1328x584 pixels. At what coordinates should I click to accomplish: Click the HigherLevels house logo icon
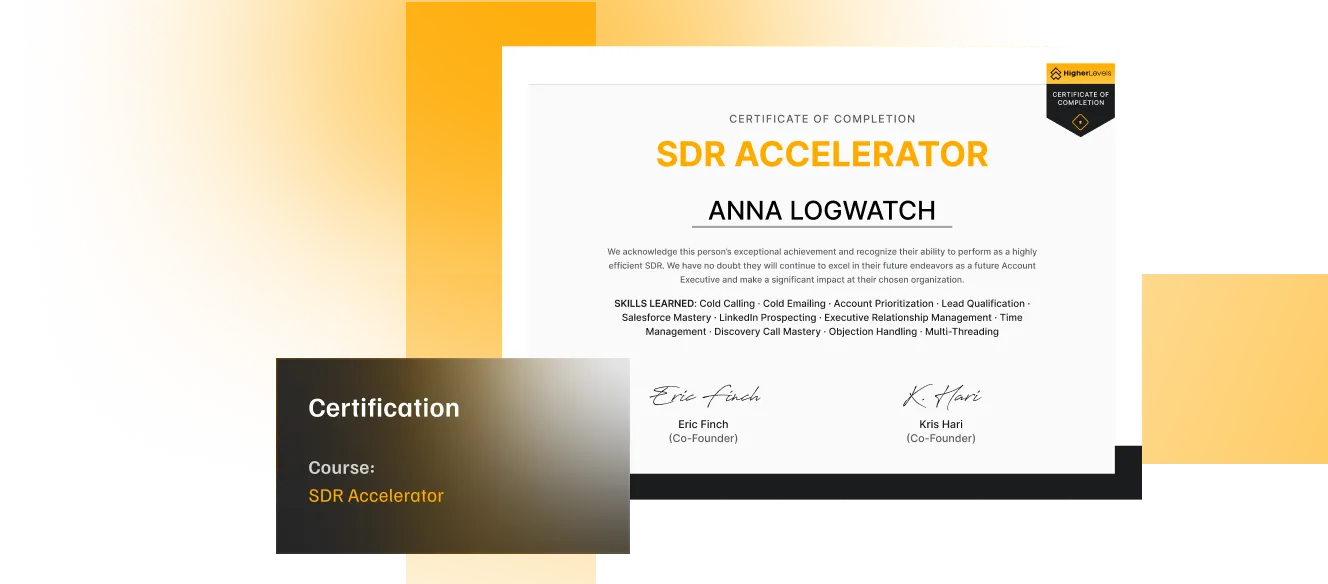[x=1055, y=73]
